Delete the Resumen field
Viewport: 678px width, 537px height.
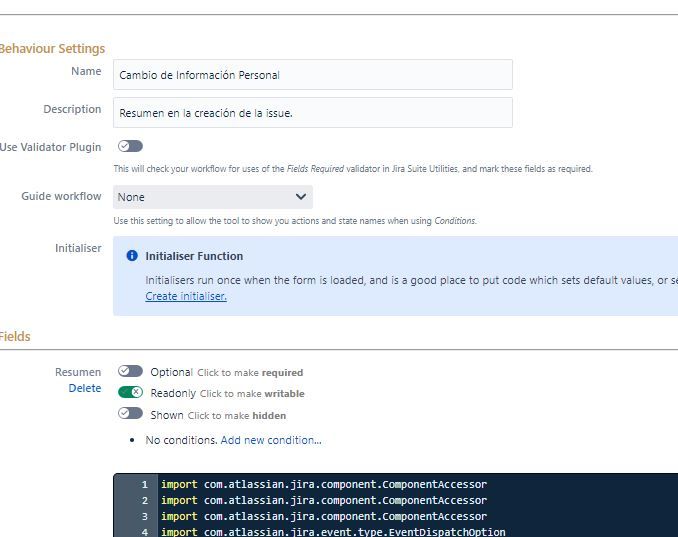click(85, 388)
